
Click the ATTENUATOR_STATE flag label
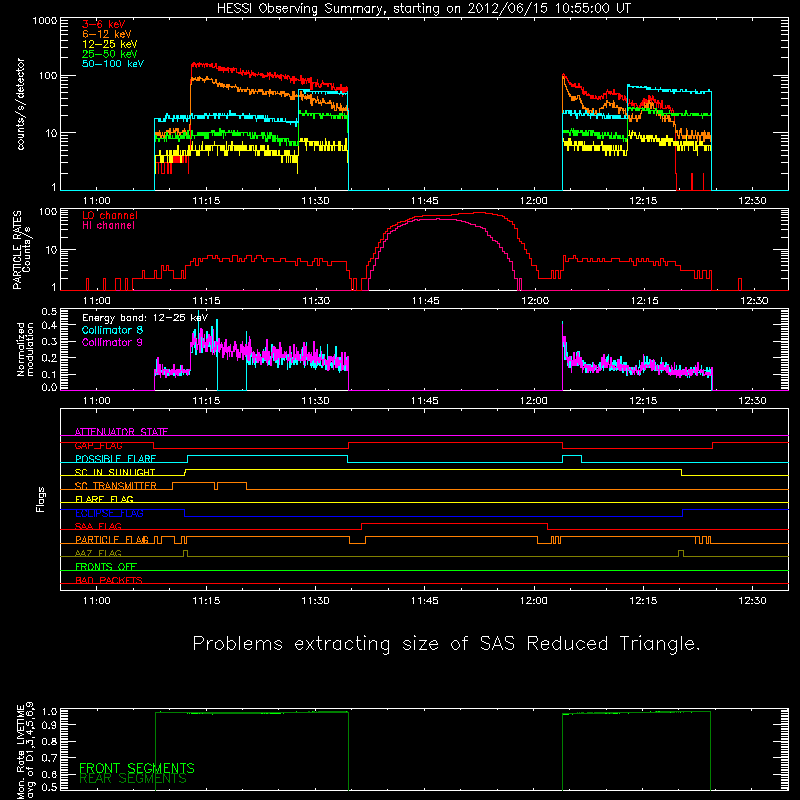(121, 432)
